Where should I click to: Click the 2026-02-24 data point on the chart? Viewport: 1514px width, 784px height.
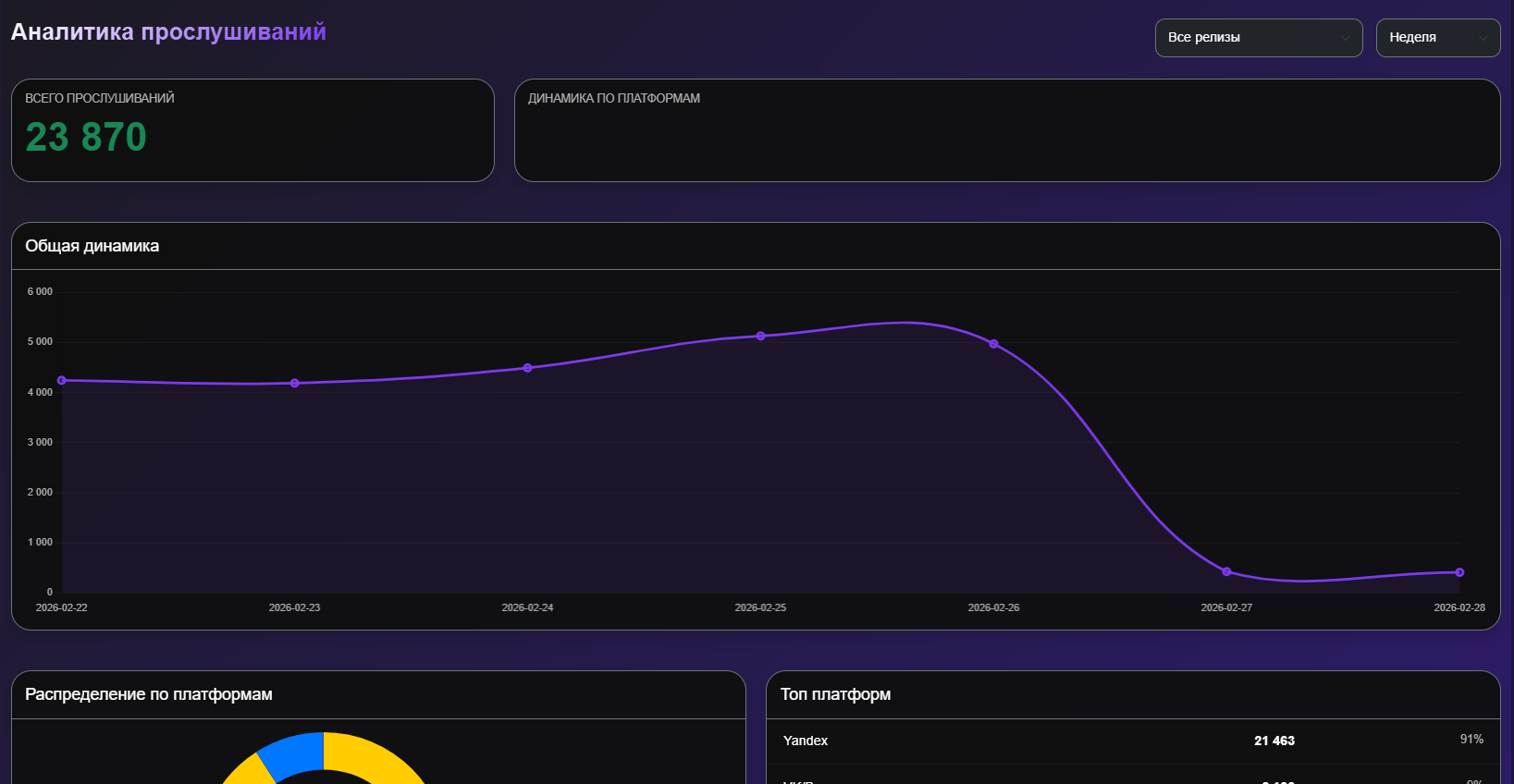528,368
